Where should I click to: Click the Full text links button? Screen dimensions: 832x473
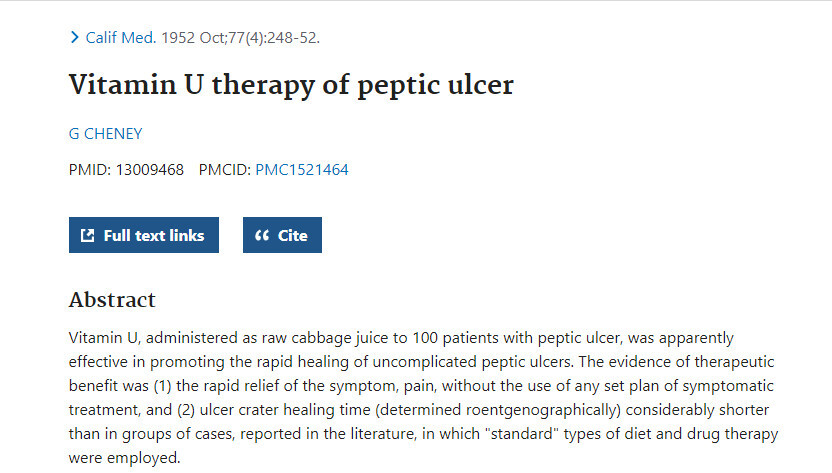pyautogui.click(x=144, y=235)
